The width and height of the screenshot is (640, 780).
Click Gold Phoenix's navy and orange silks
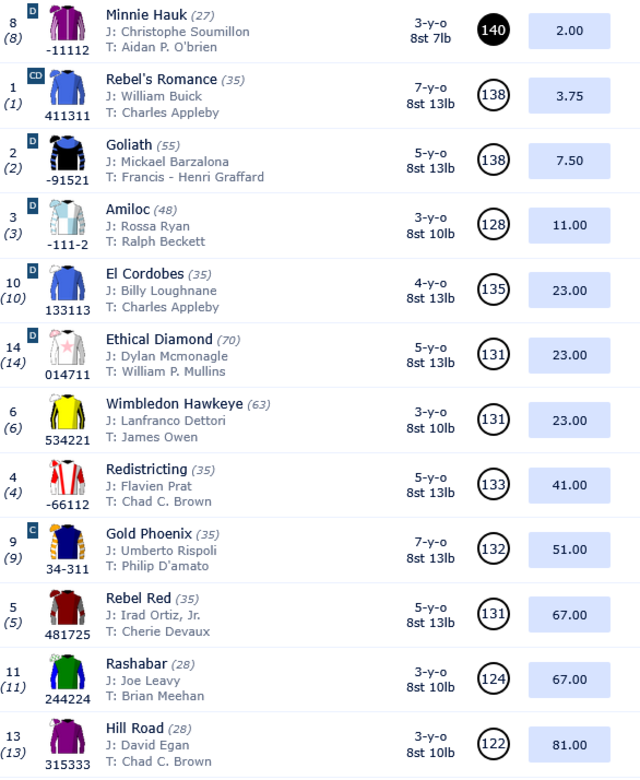(x=67, y=543)
